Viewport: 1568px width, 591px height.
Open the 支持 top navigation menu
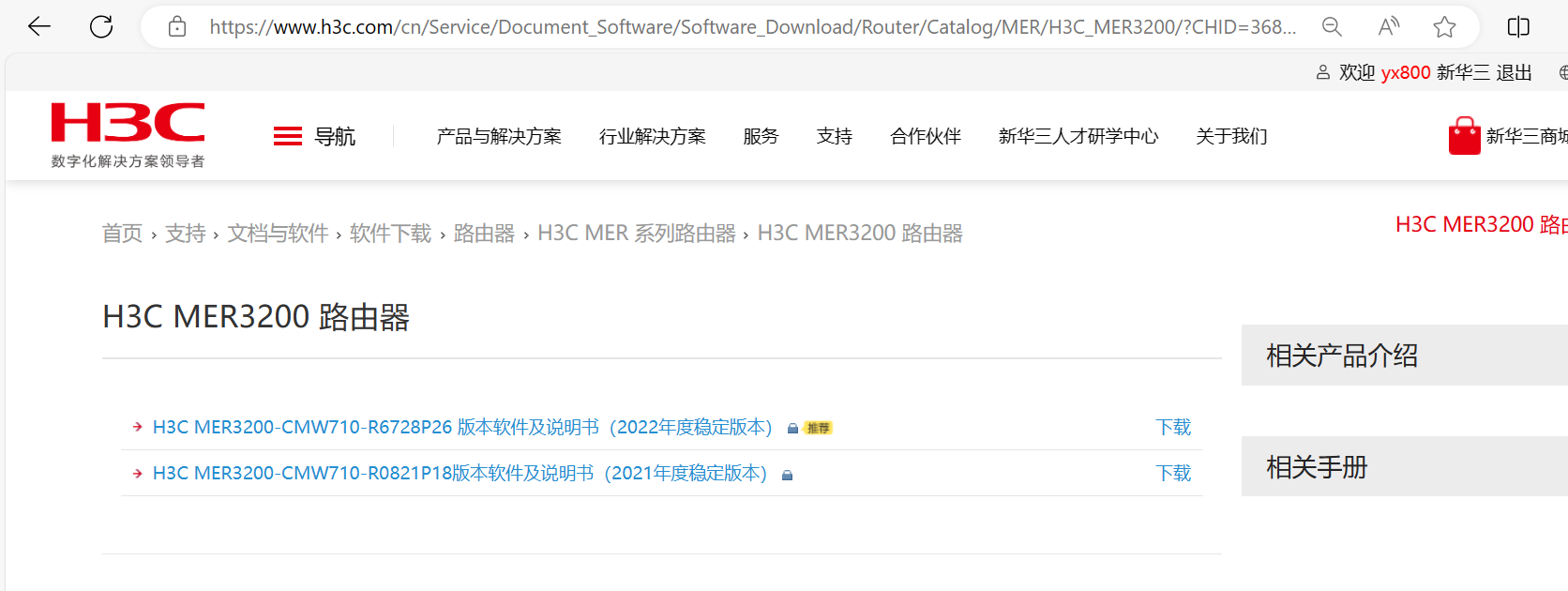click(834, 136)
